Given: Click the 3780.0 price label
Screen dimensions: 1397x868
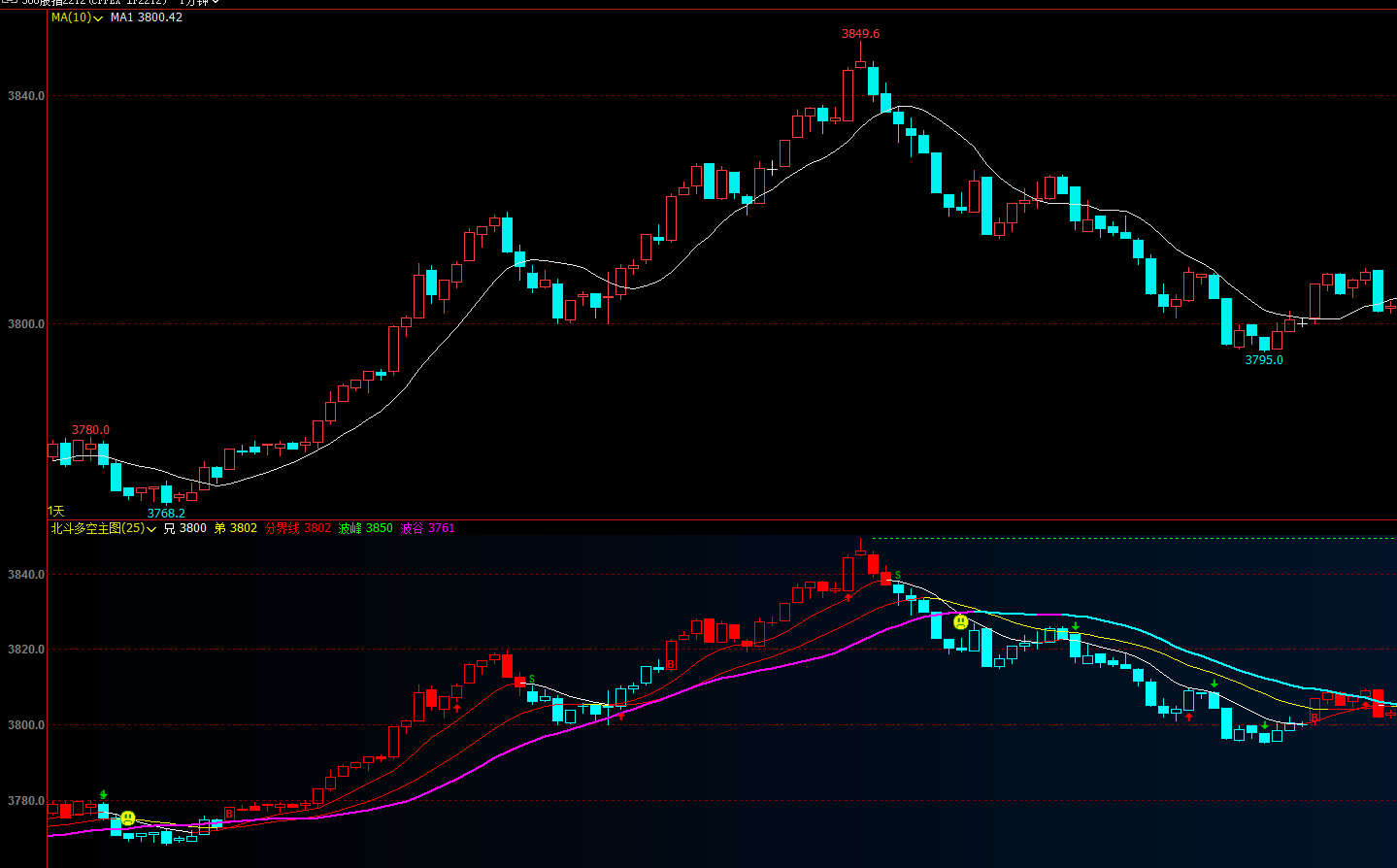Looking at the screenshot, I should pyautogui.click(x=90, y=430).
